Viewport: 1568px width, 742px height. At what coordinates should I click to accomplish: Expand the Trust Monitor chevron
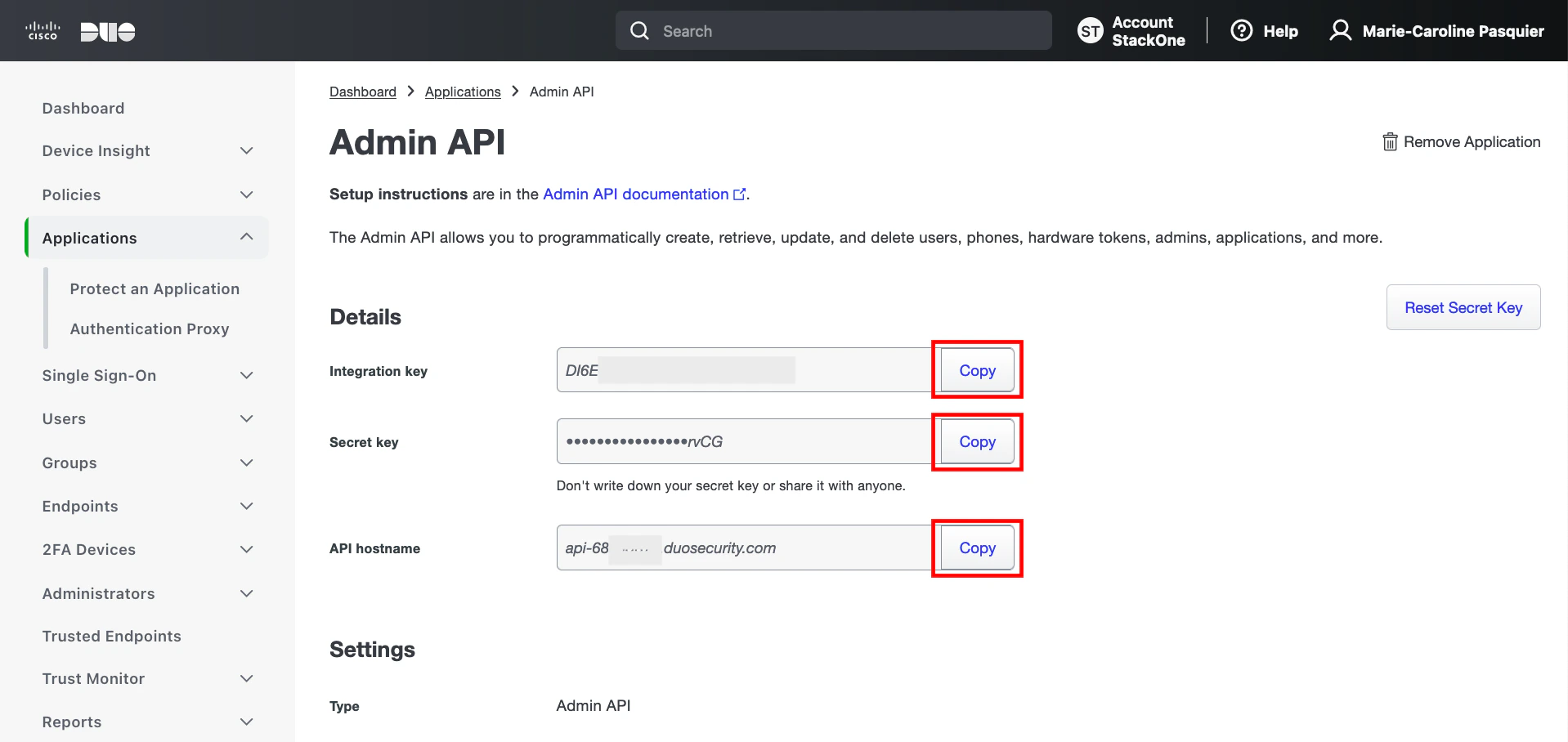click(x=247, y=678)
